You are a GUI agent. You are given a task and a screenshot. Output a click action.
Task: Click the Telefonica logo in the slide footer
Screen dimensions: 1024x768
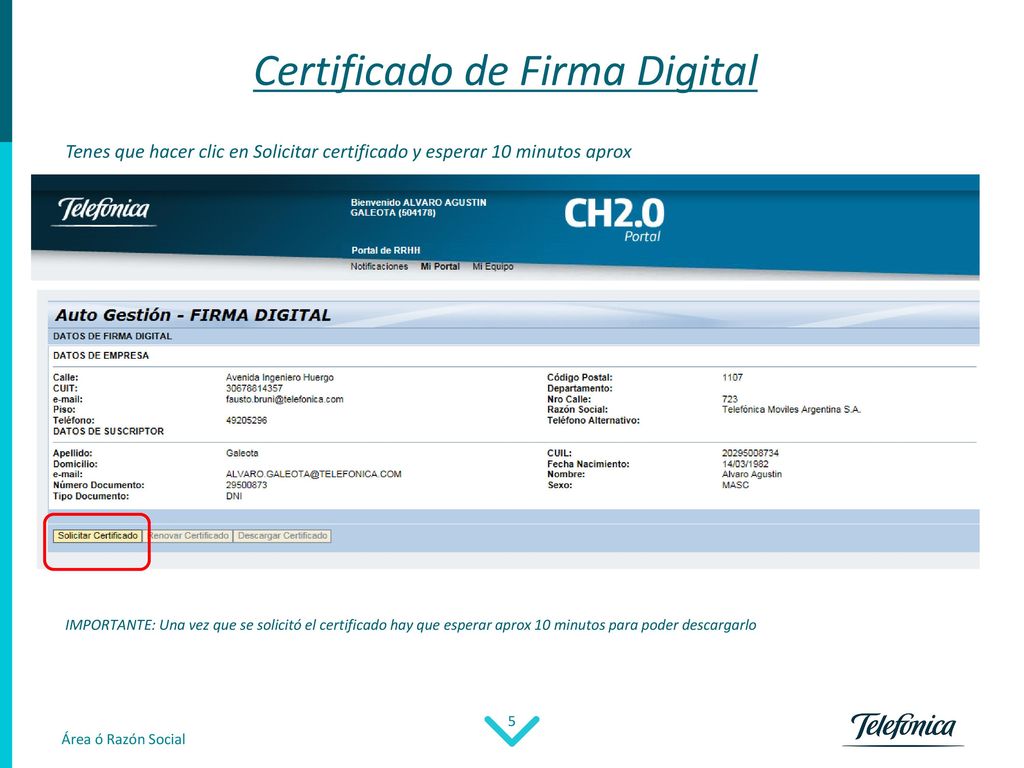(x=903, y=728)
